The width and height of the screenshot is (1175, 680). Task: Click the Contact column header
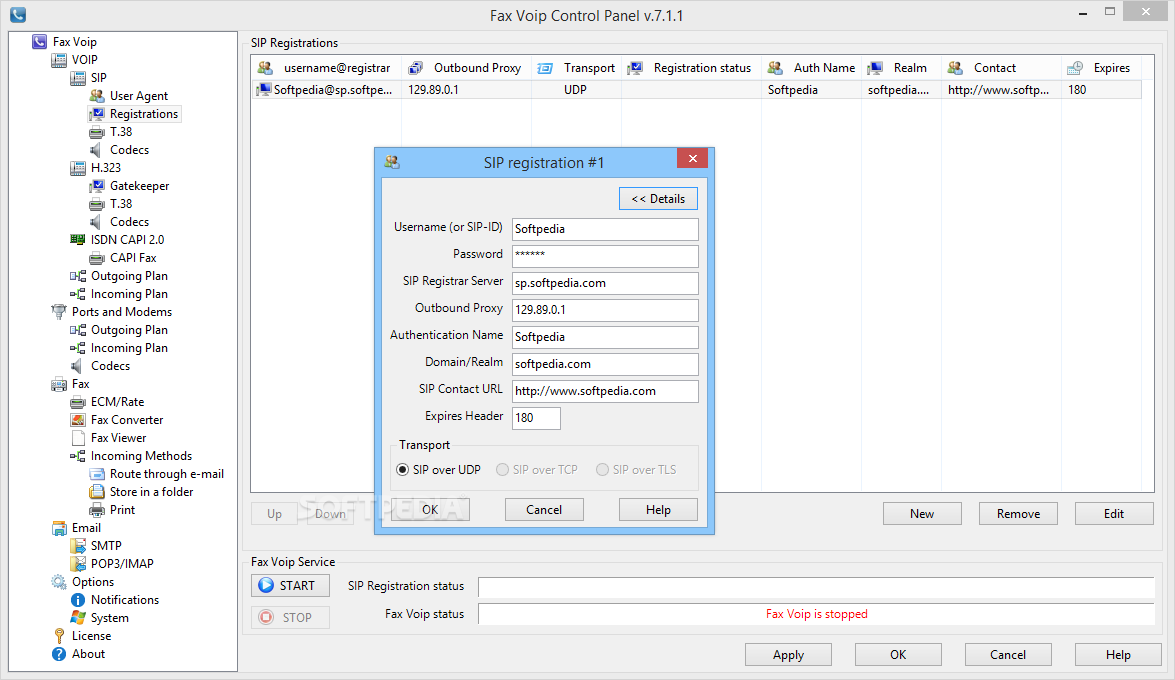pos(1001,67)
